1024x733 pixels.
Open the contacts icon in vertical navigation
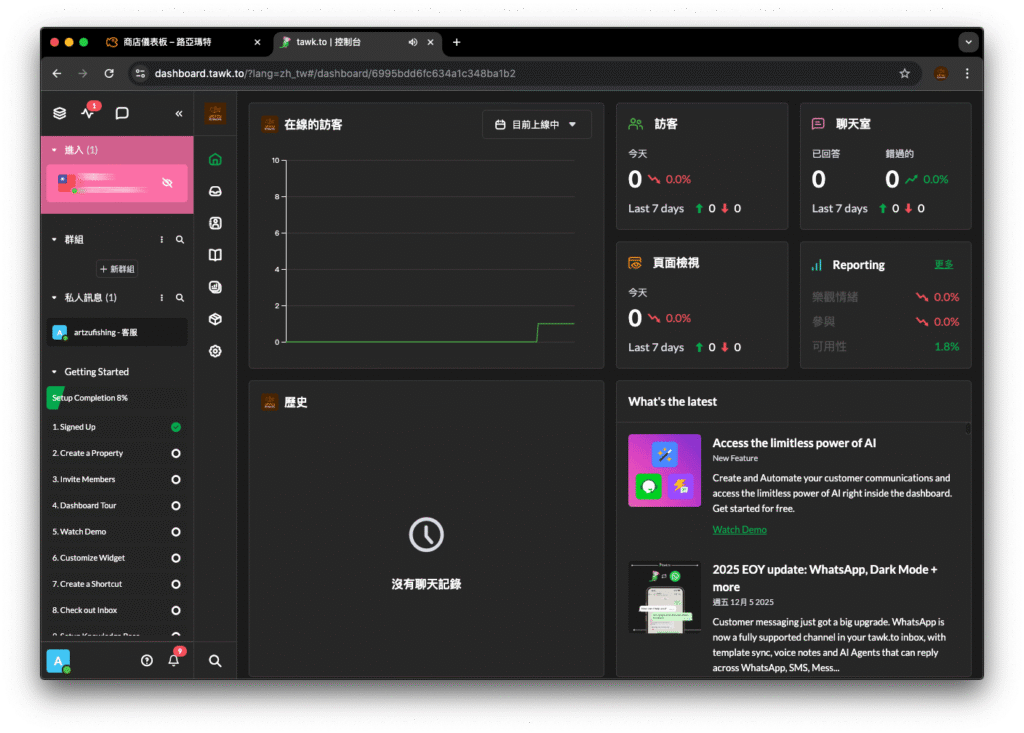click(215, 223)
